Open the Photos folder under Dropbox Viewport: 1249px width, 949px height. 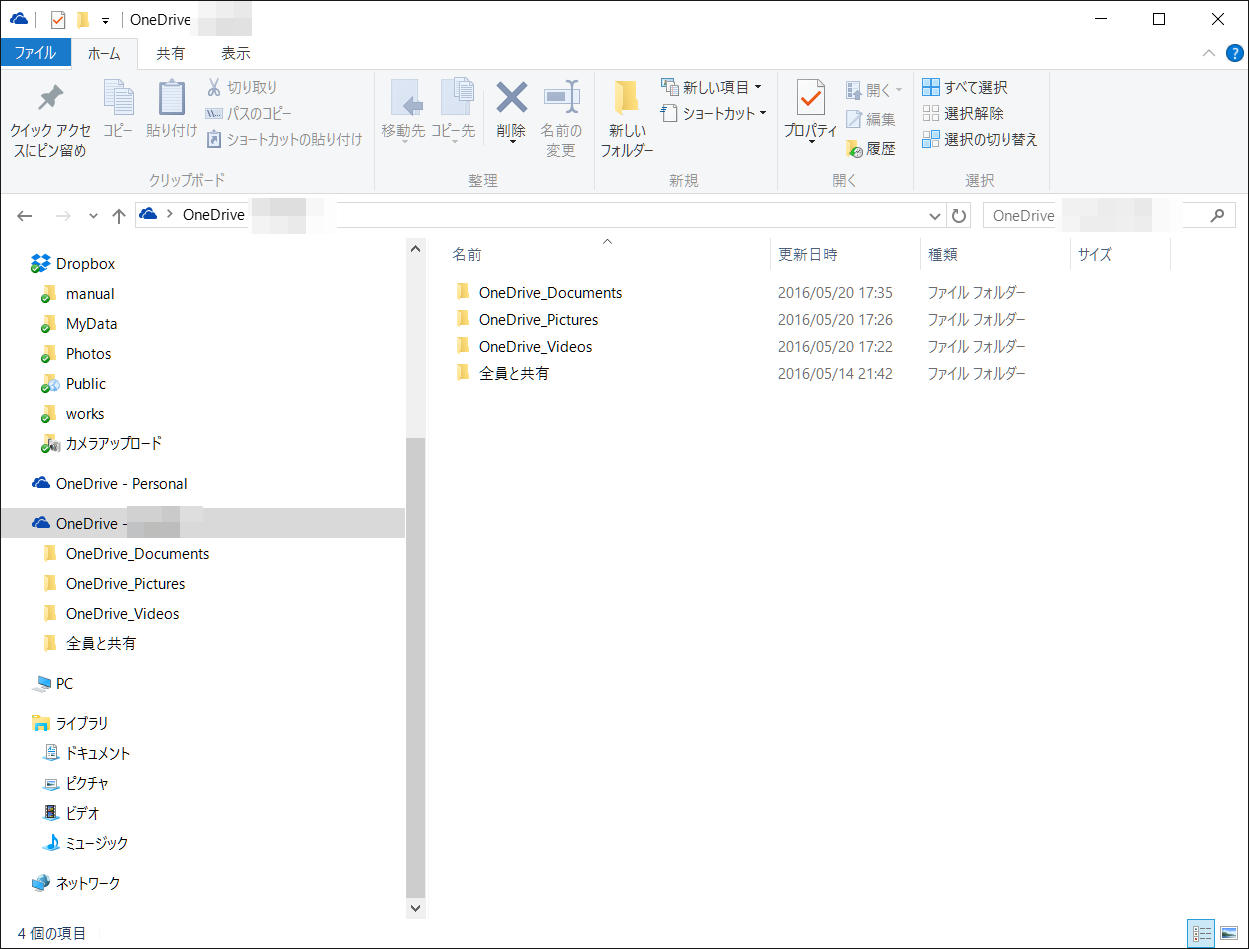tap(88, 354)
